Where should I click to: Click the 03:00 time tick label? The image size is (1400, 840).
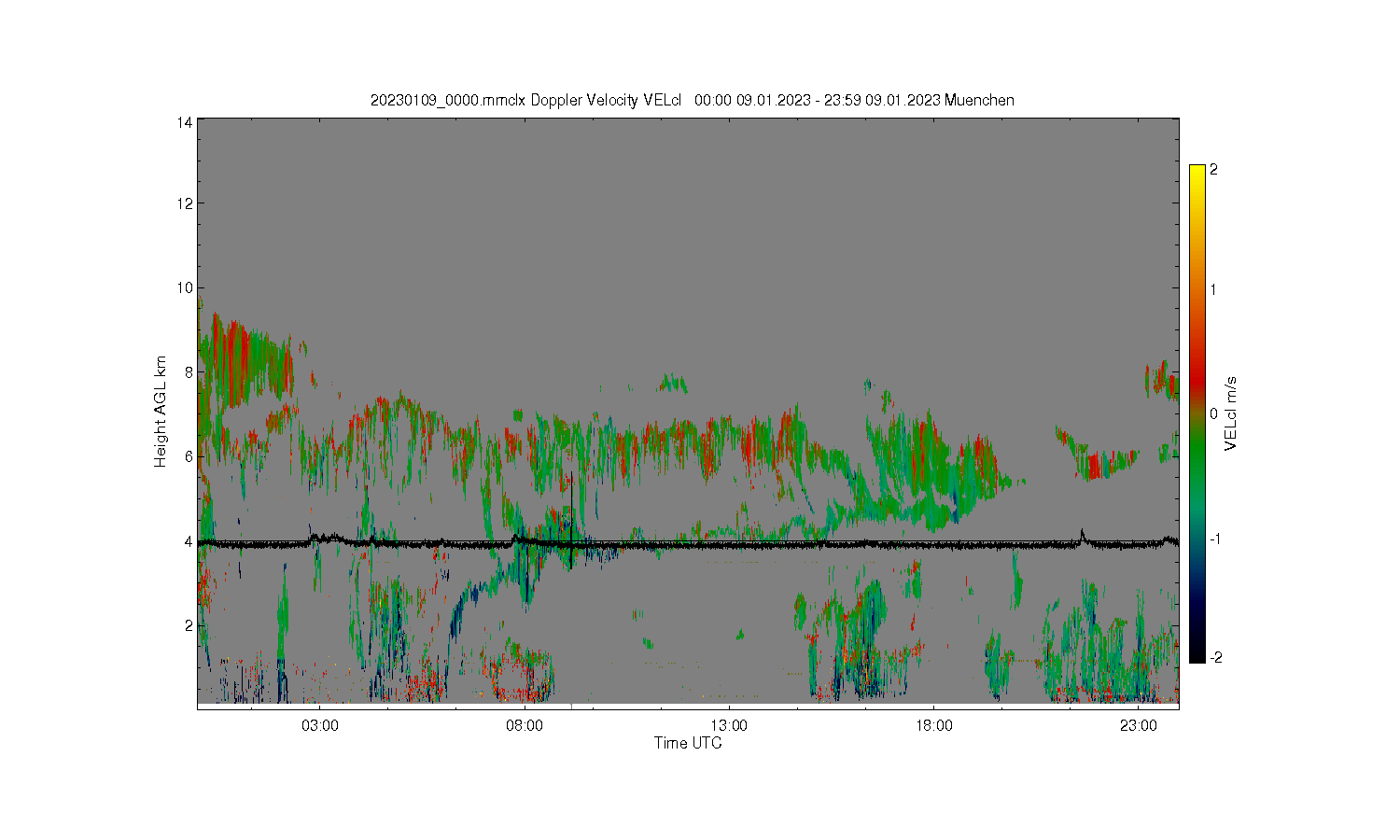(320, 725)
